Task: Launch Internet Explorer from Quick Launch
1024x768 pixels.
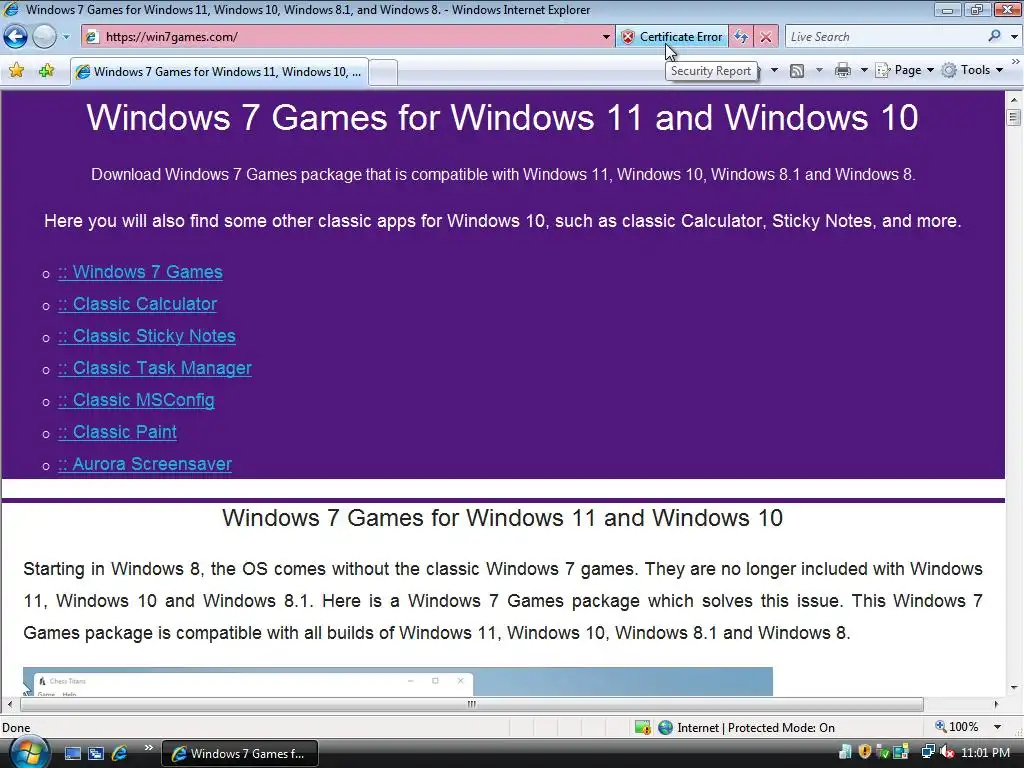Action: coord(120,754)
